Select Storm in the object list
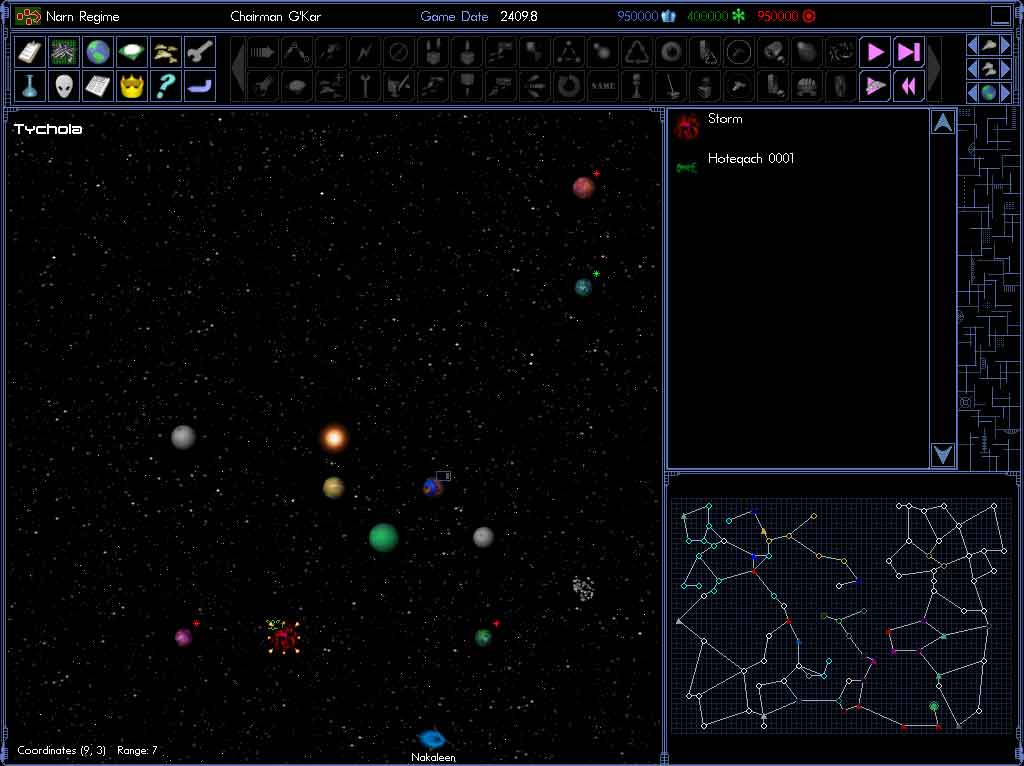 (725, 119)
